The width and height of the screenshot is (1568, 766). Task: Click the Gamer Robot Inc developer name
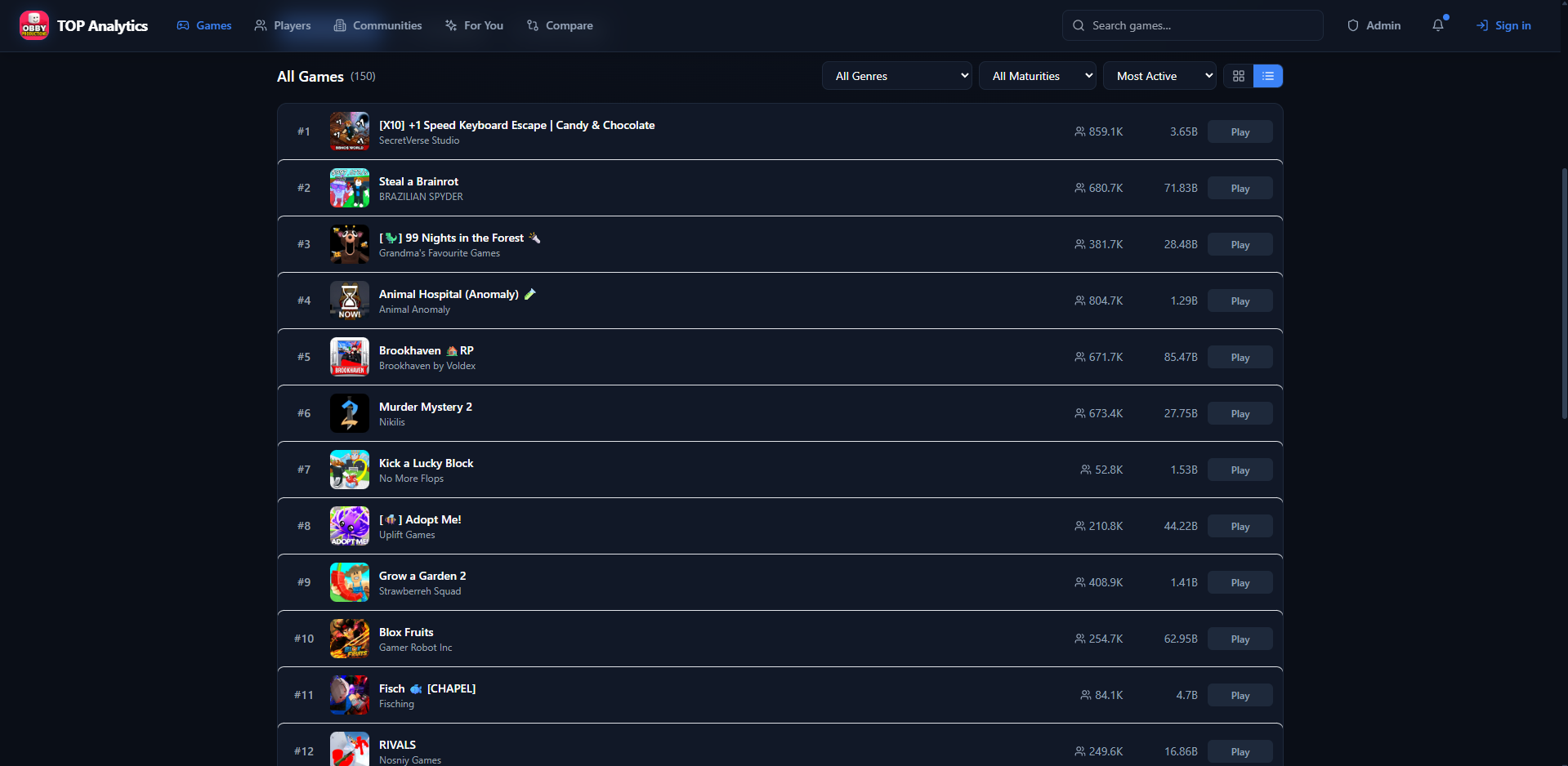coord(415,648)
